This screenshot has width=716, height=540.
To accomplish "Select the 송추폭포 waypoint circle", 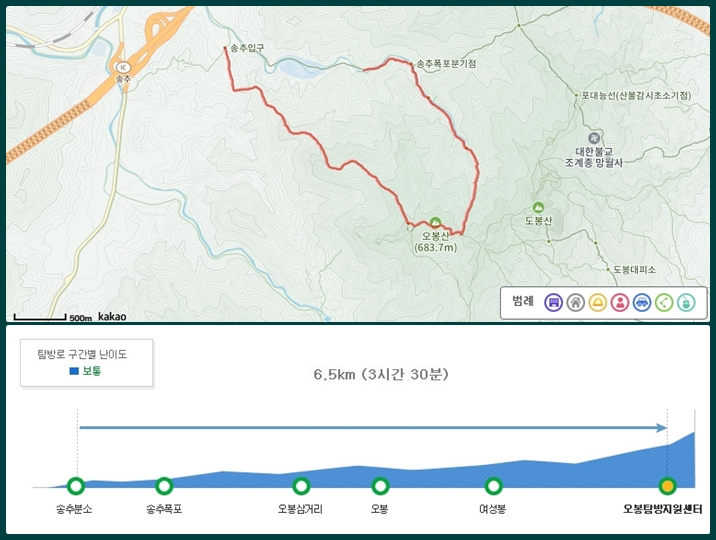I will click(164, 486).
